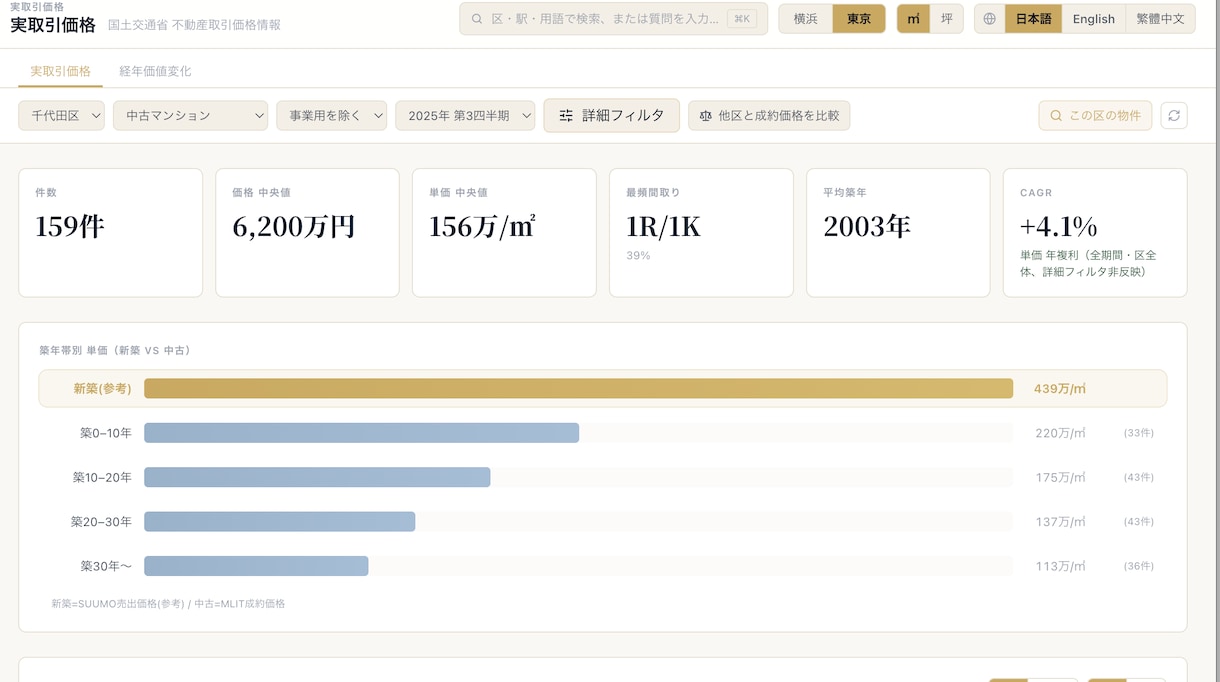Click the 439万/㎡ value
The width and height of the screenshot is (1220, 682).
(1060, 389)
